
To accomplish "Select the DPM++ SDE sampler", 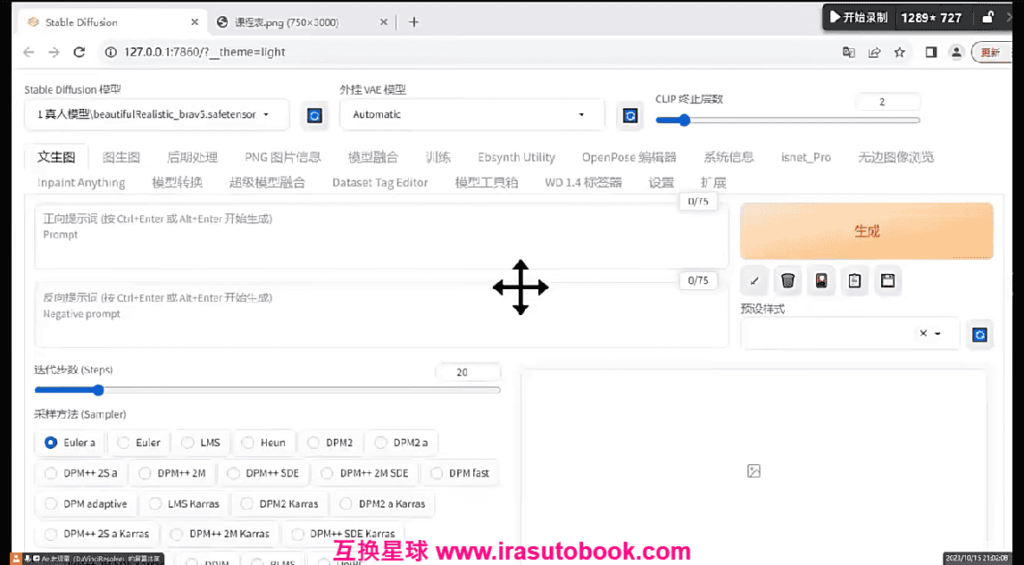I will click(x=264, y=473).
